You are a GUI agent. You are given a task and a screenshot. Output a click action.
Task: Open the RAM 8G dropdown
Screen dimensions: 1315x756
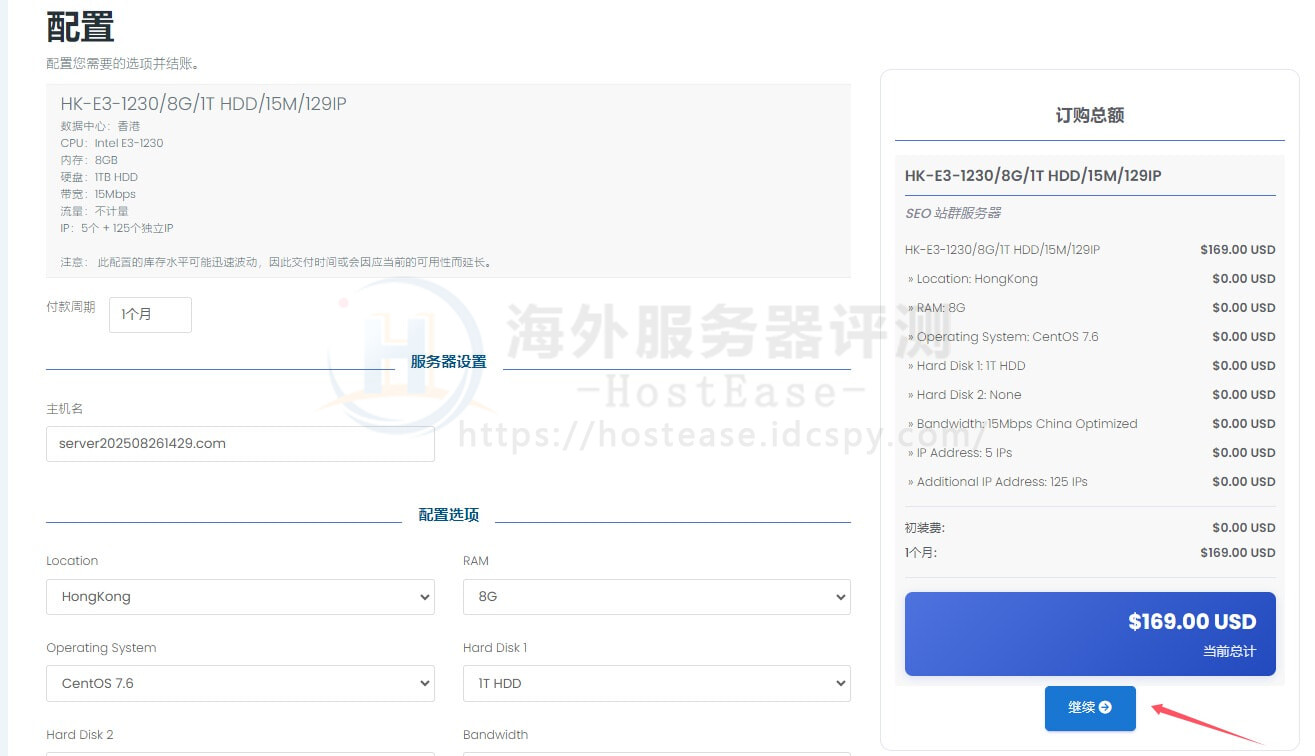(x=656, y=597)
